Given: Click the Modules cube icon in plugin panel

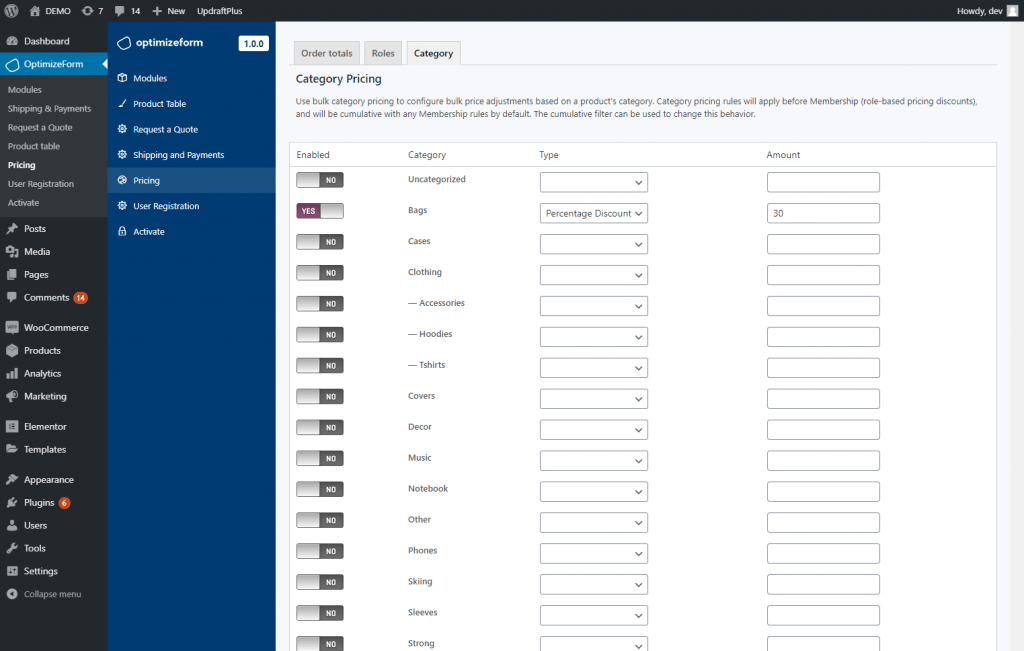Looking at the screenshot, I should (x=122, y=78).
